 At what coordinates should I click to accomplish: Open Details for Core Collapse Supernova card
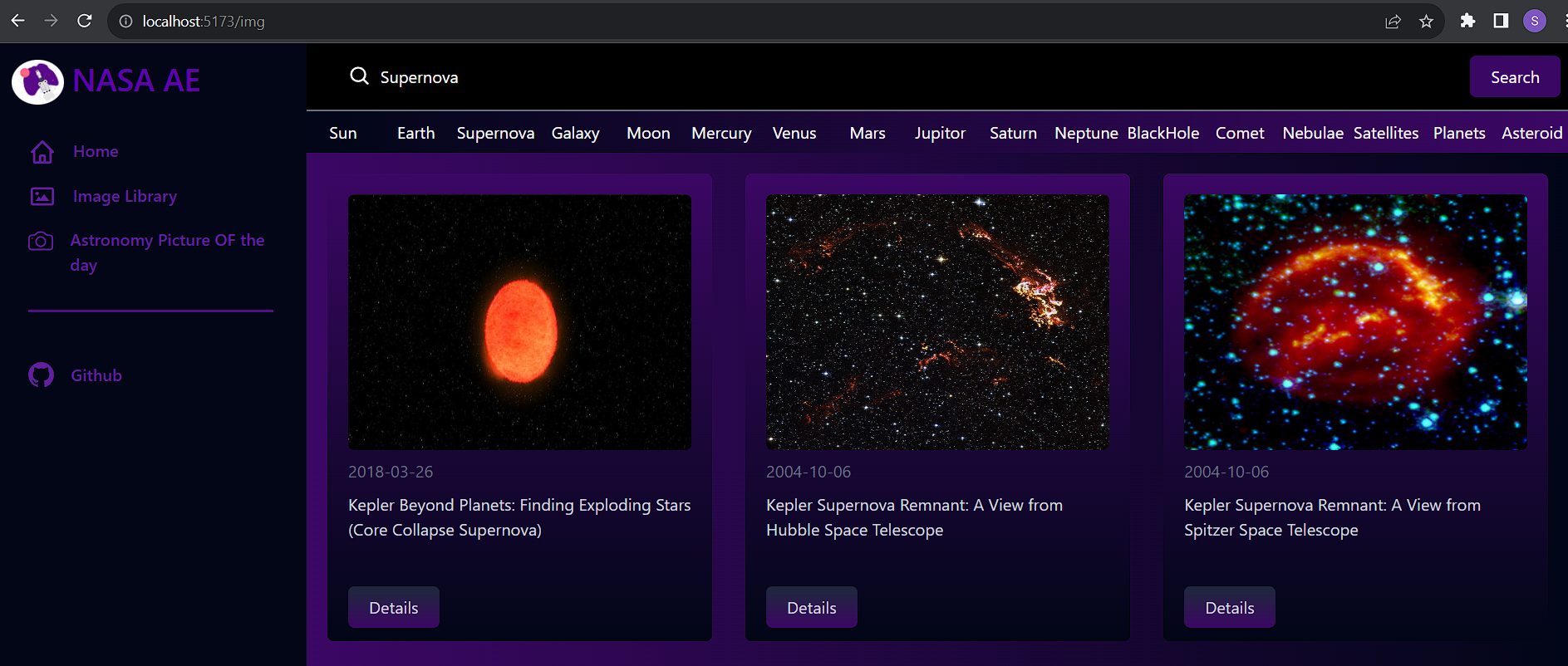pyautogui.click(x=393, y=608)
